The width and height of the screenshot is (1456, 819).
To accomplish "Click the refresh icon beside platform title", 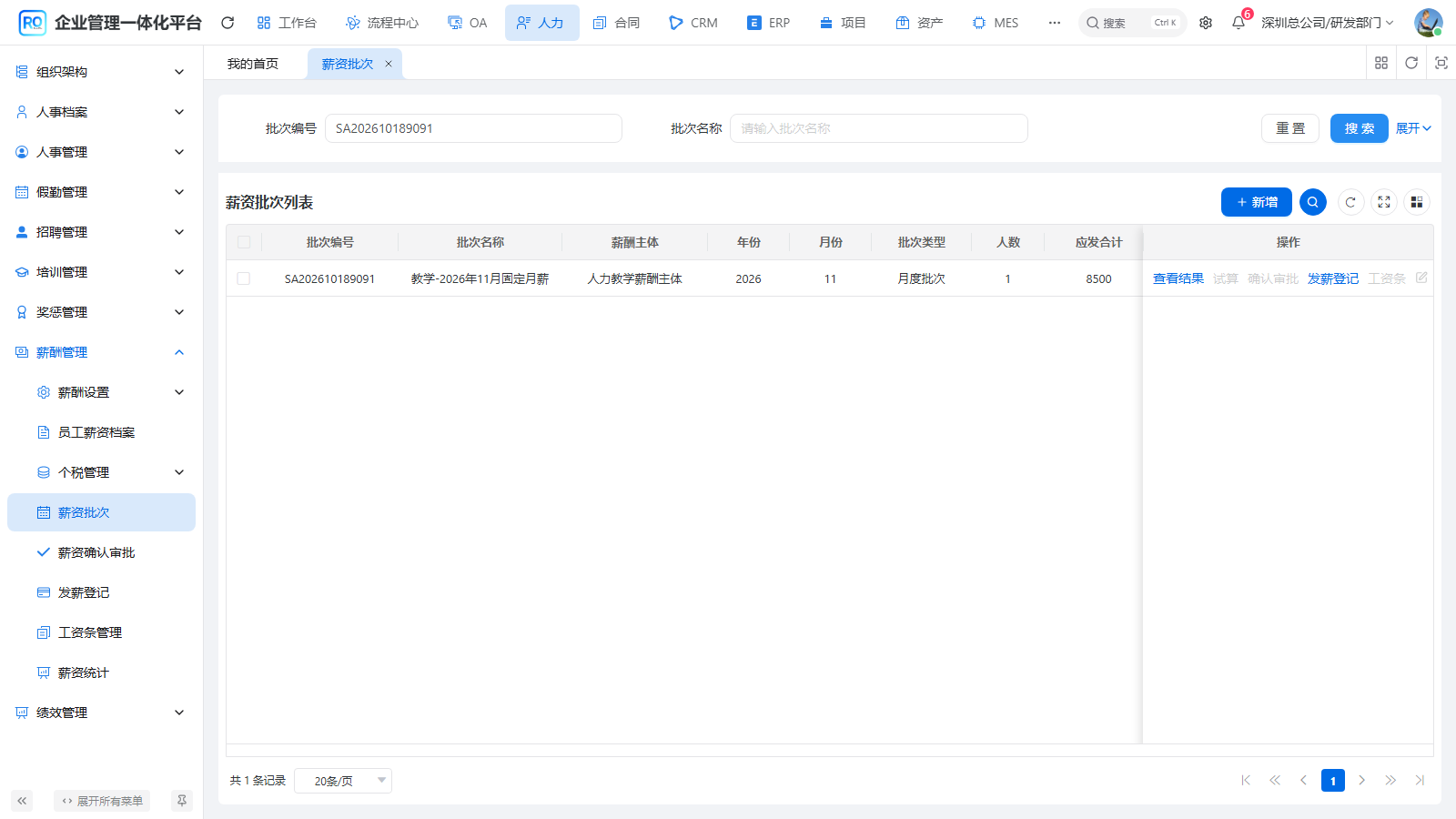I will click(x=227, y=23).
